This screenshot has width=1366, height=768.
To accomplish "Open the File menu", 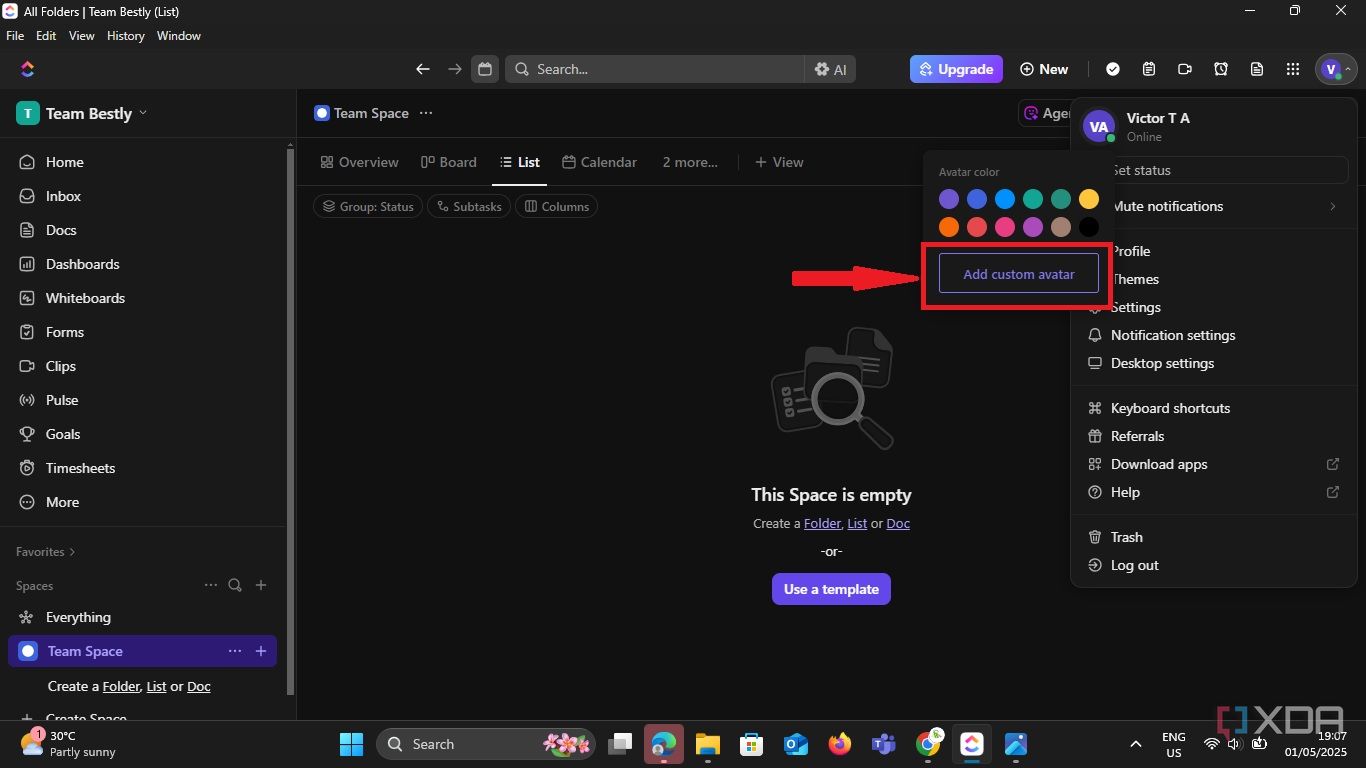I will click(x=15, y=35).
